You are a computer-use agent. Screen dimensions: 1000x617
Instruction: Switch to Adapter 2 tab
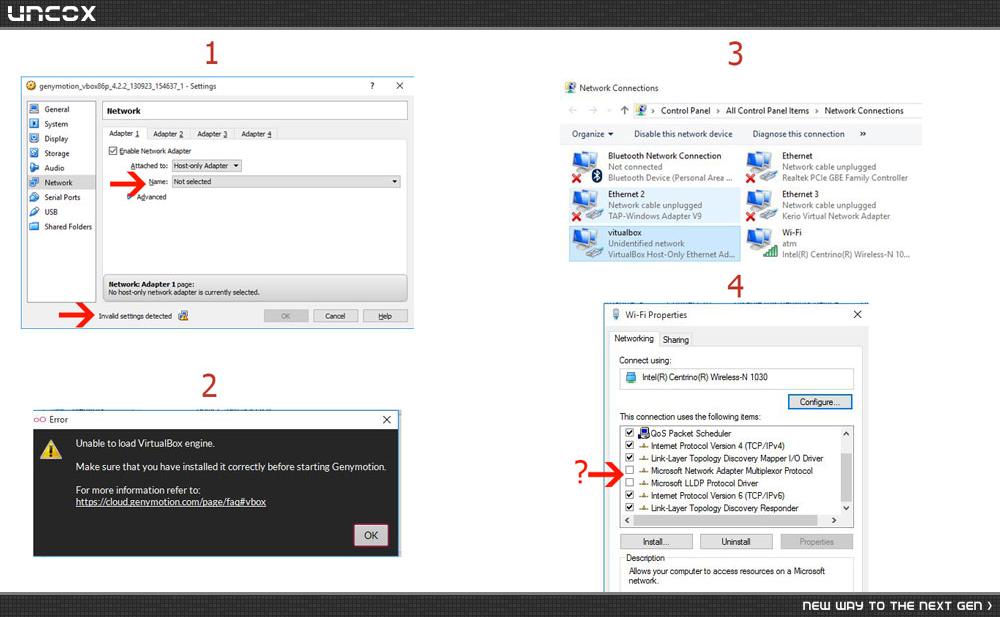coord(168,134)
